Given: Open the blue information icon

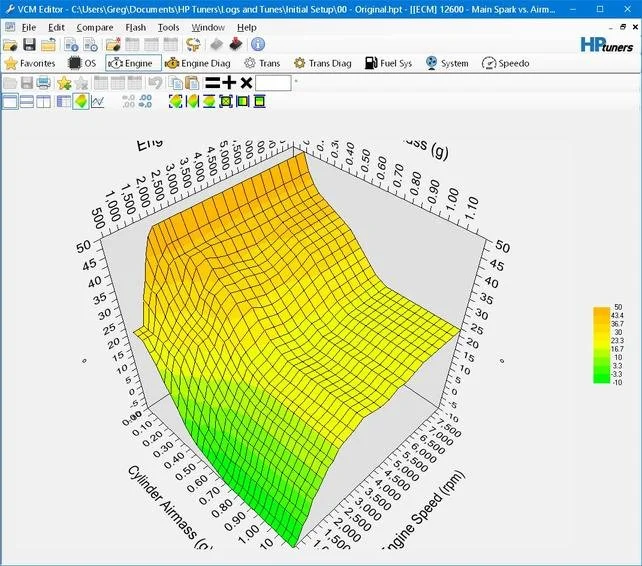Looking at the screenshot, I should tap(258, 44).
